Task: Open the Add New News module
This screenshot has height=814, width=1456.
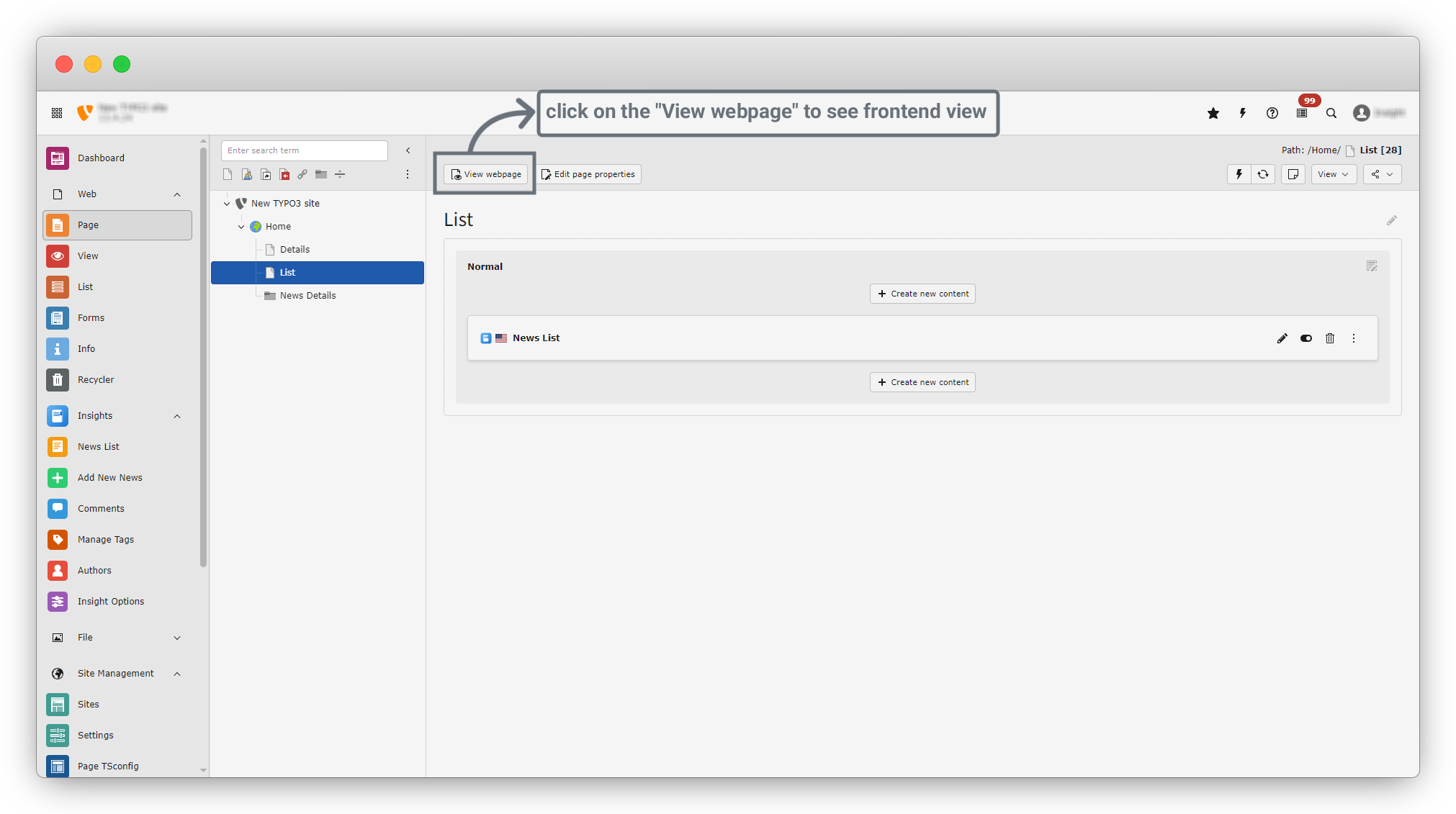Action: [109, 478]
